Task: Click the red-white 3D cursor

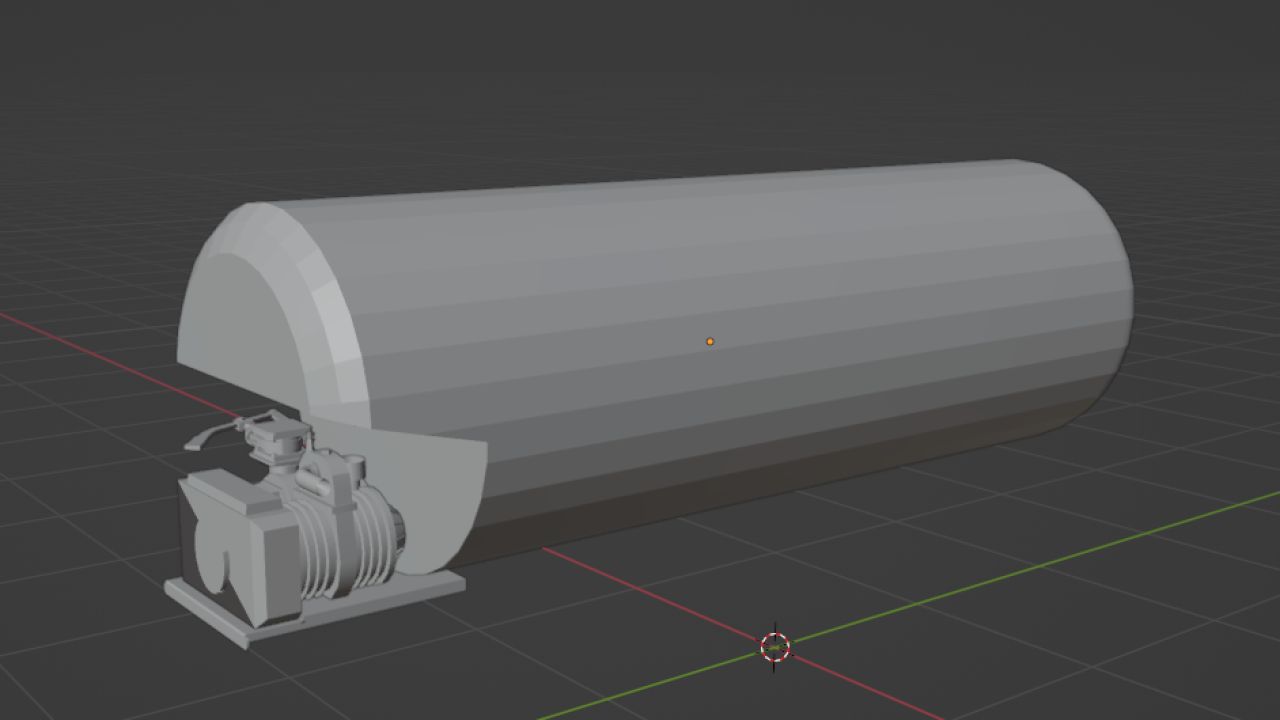Action: tap(775, 647)
